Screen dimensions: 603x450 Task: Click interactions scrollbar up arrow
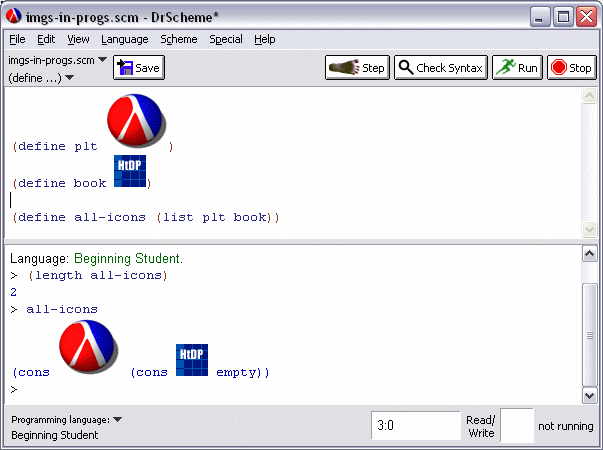coord(590,254)
